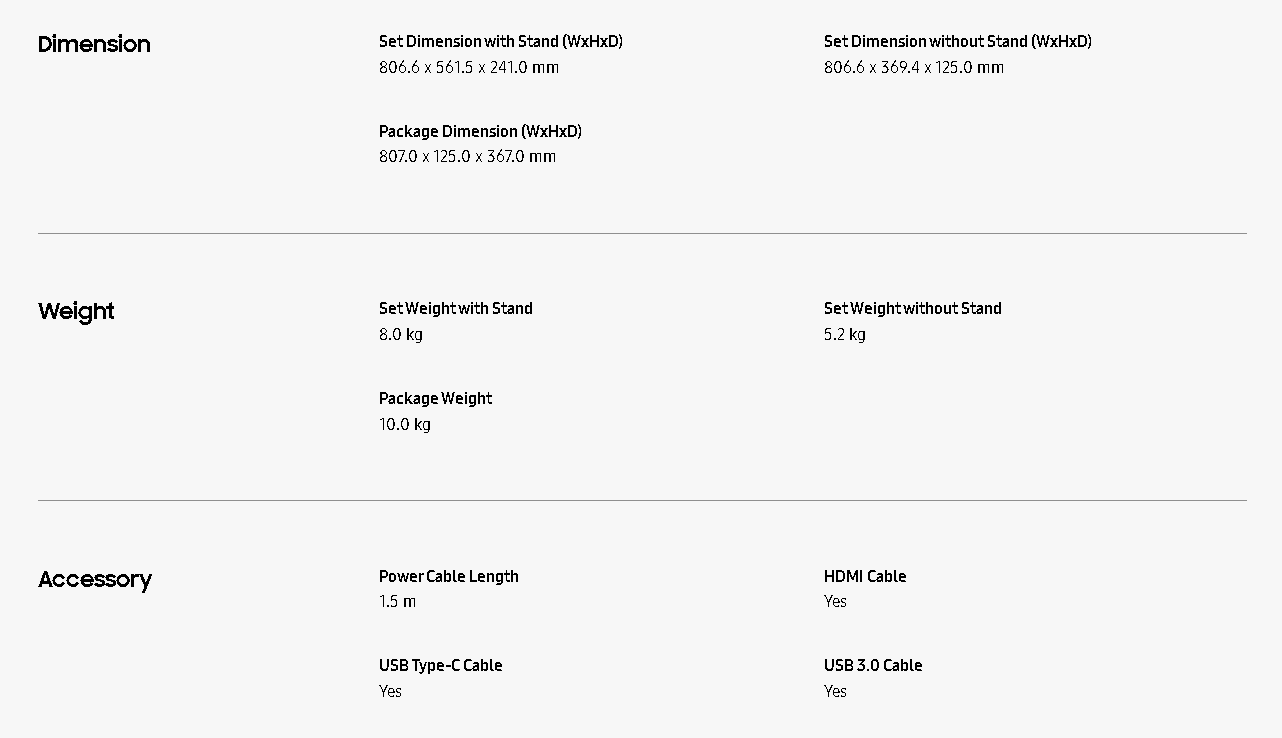
Task: Click the HDMI Cable label
Action: [864, 576]
